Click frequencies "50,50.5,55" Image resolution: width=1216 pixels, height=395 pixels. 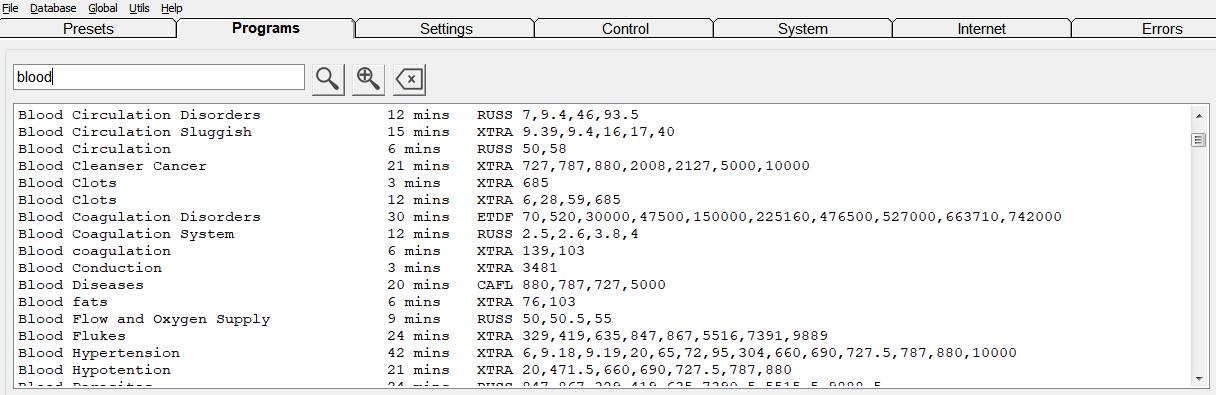567,319
